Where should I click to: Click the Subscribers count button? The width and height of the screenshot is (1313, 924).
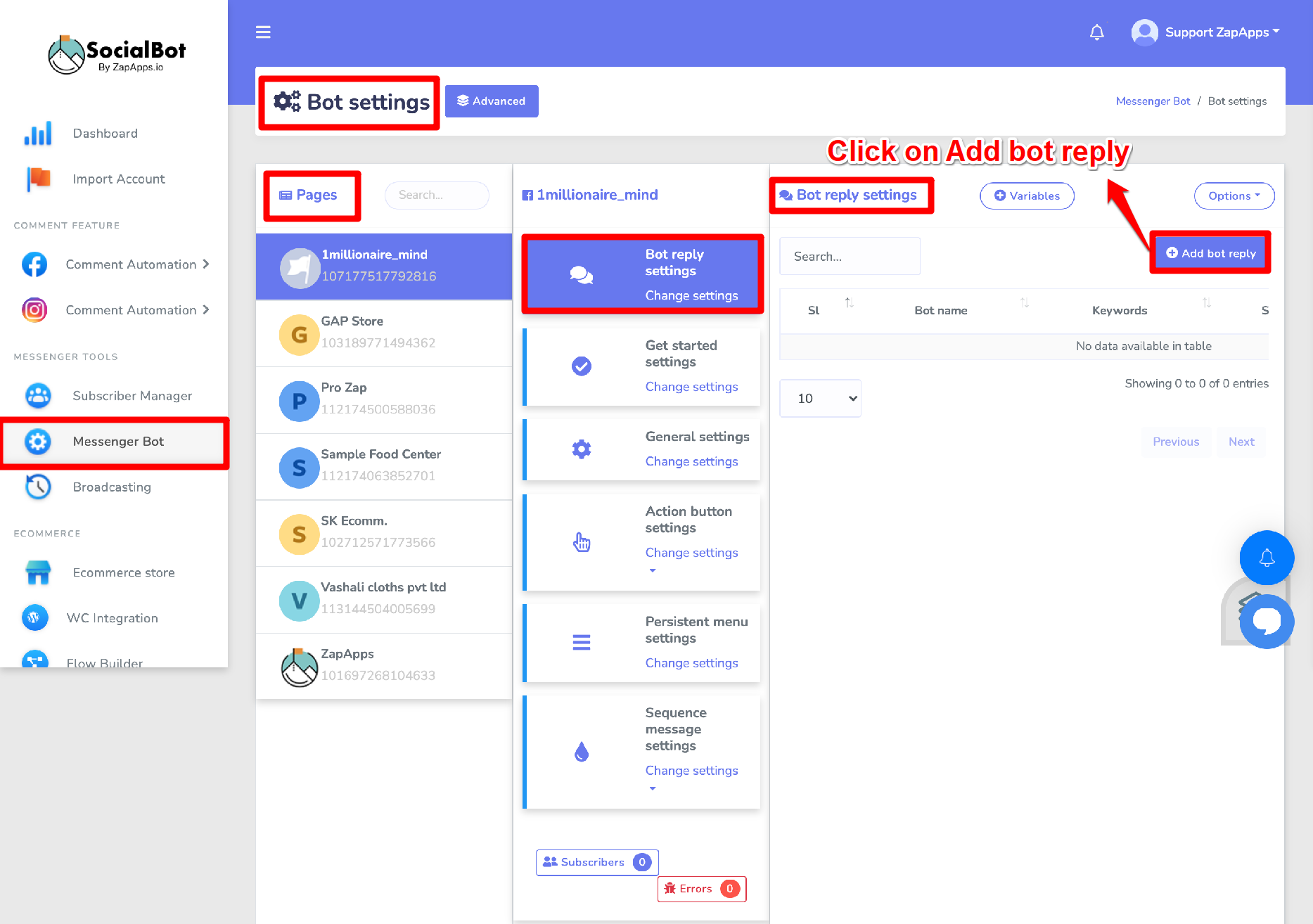597,862
